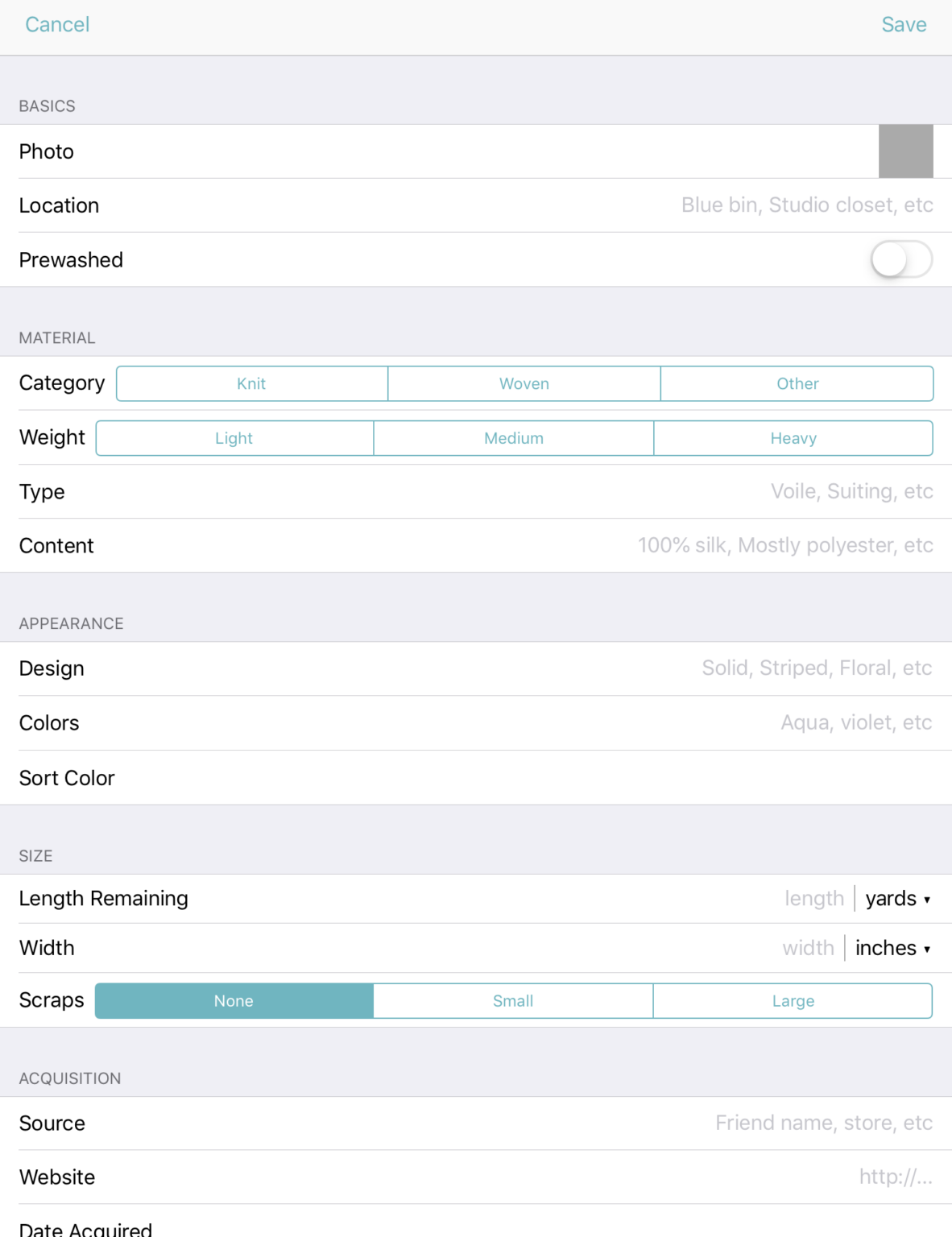This screenshot has width=952, height=1237.
Task: Set fabric weight to Heavy
Action: click(x=793, y=438)
